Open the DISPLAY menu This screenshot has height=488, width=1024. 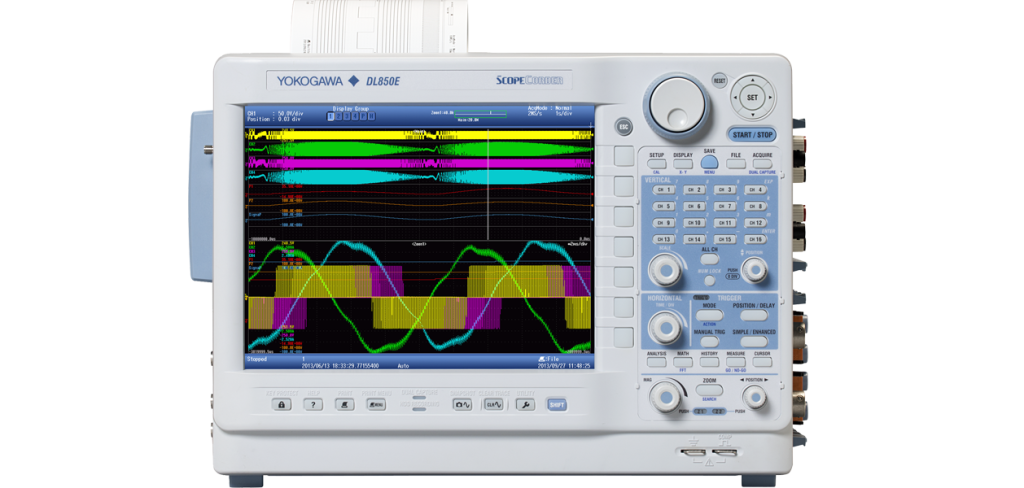point(683,163)
